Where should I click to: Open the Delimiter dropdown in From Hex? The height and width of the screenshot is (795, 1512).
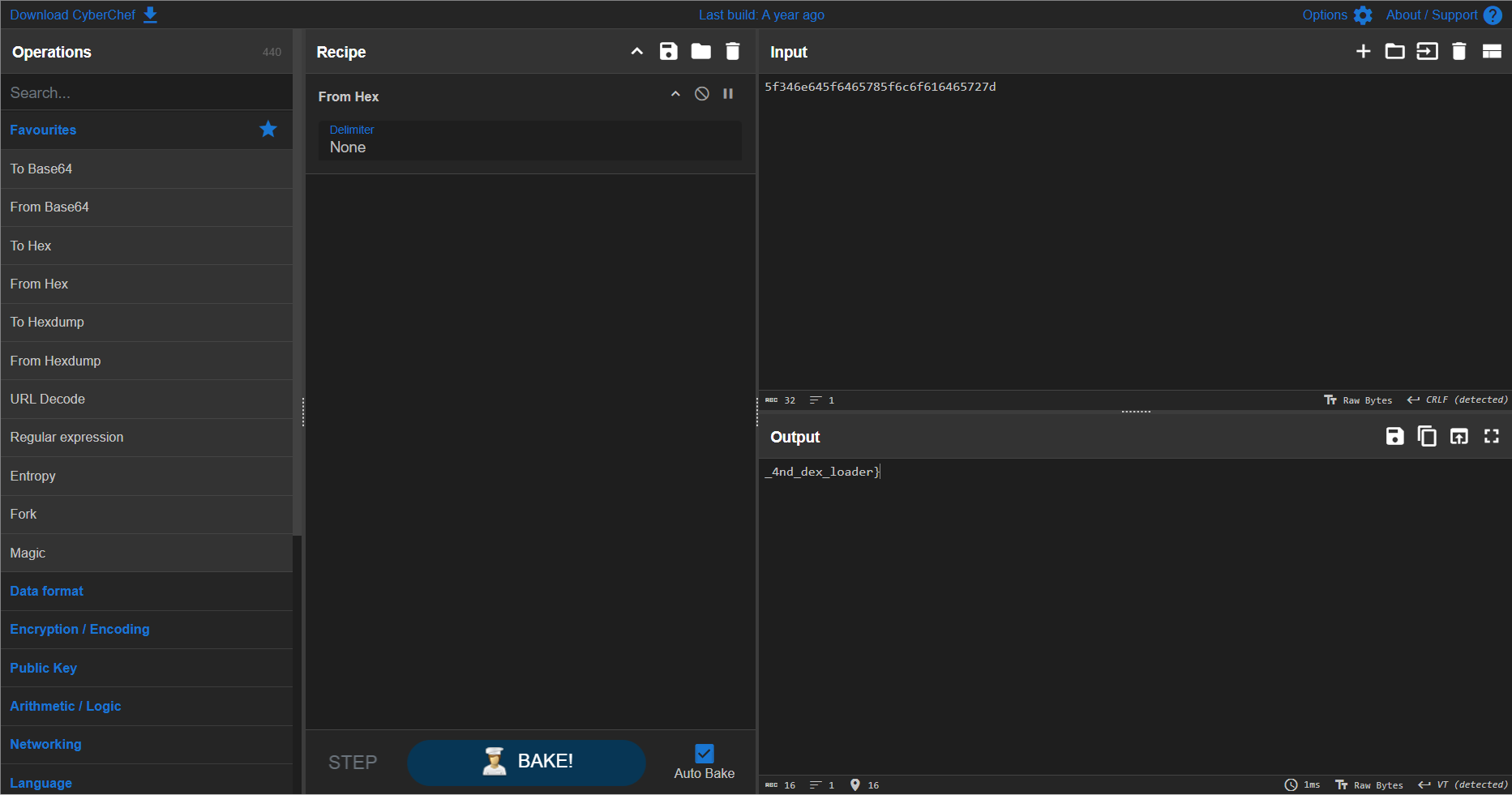click(529, 141)
